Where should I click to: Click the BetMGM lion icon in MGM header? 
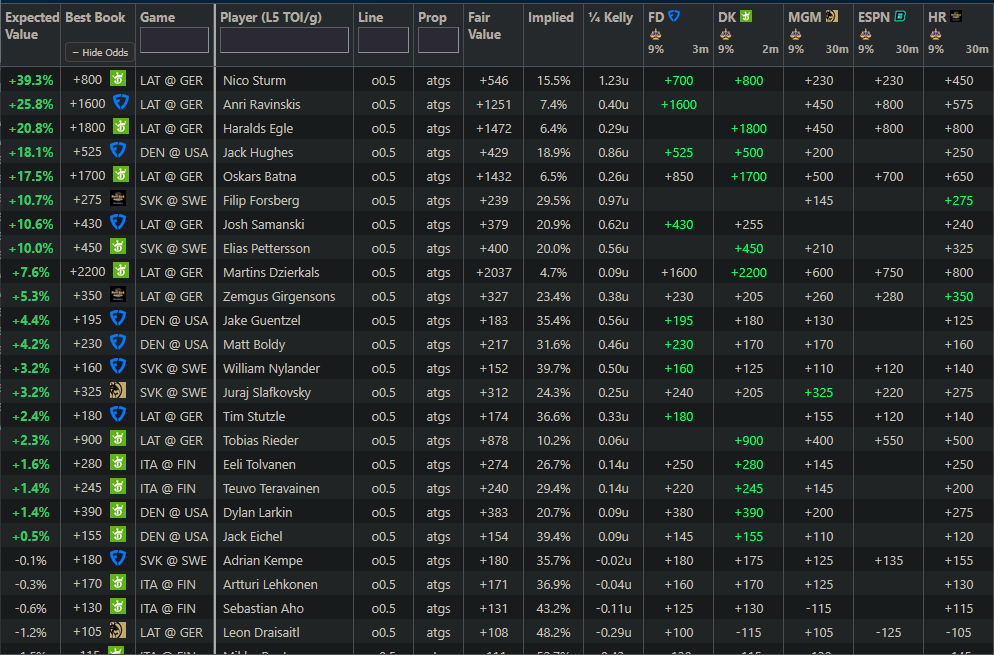point(832,16)
